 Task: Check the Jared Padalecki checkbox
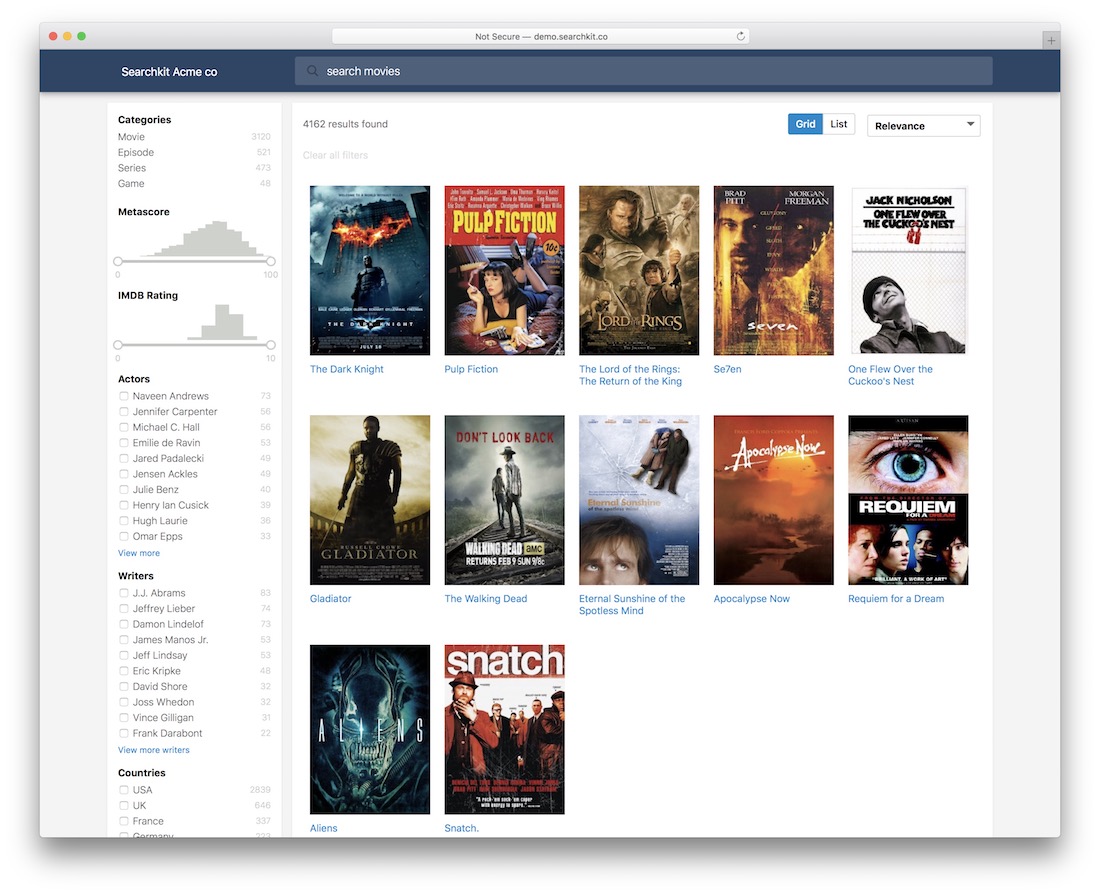pos(123,458)
